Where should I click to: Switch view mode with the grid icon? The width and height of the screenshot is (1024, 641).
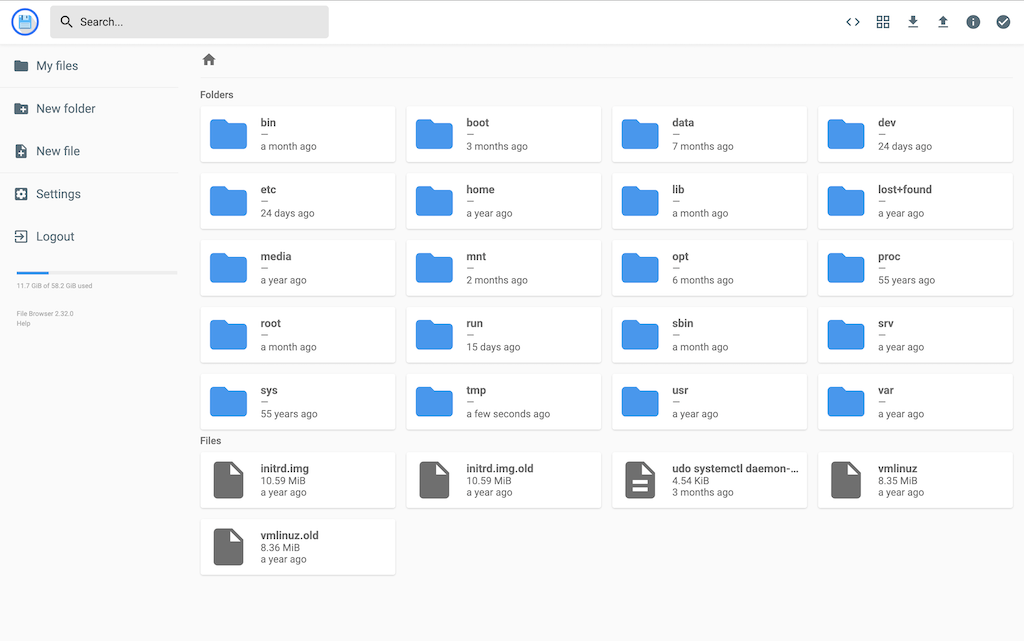click(883, 22)
